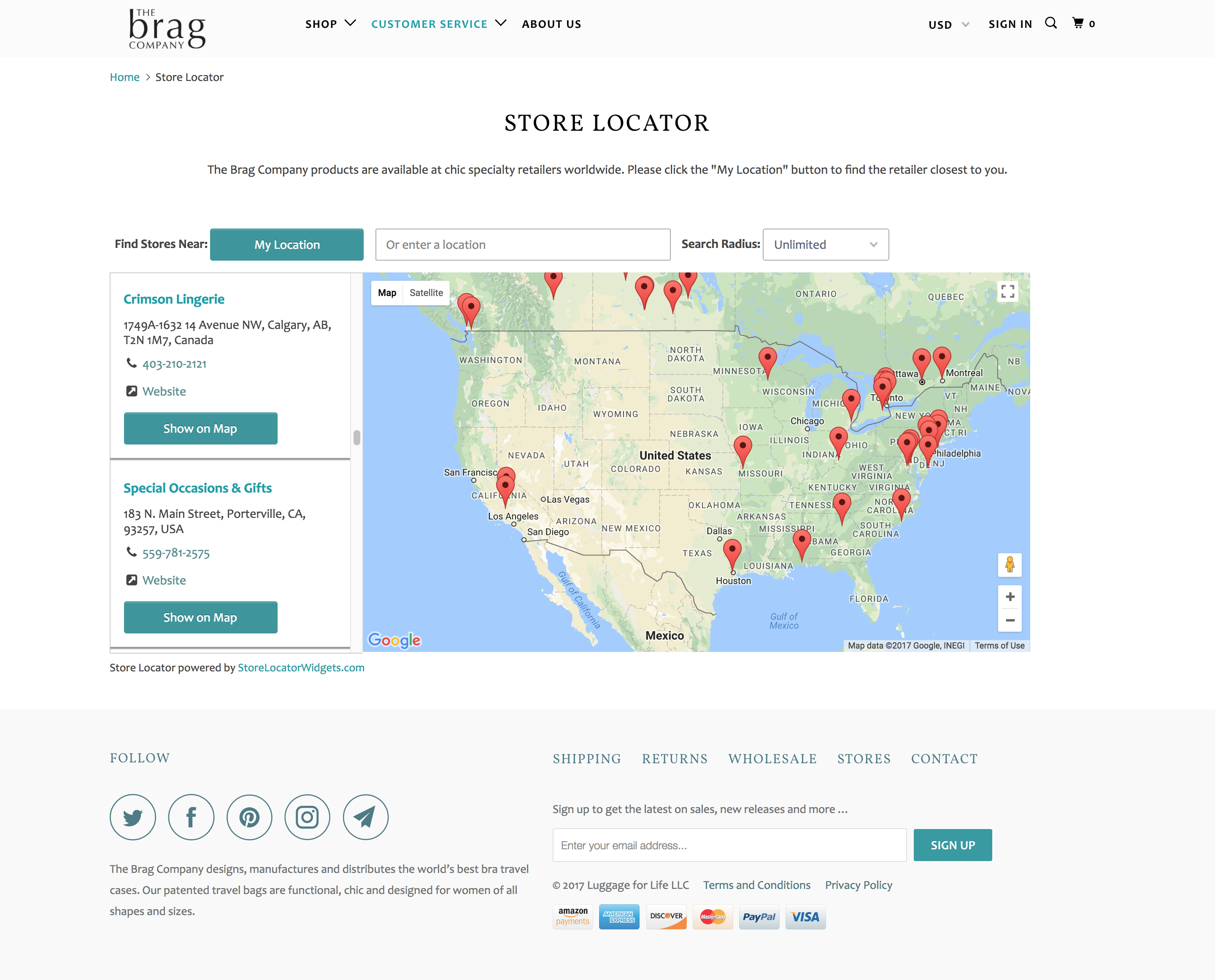Switch map to Satellite view
This screenshot has height=980, width=1215.
tap(426, 292)
